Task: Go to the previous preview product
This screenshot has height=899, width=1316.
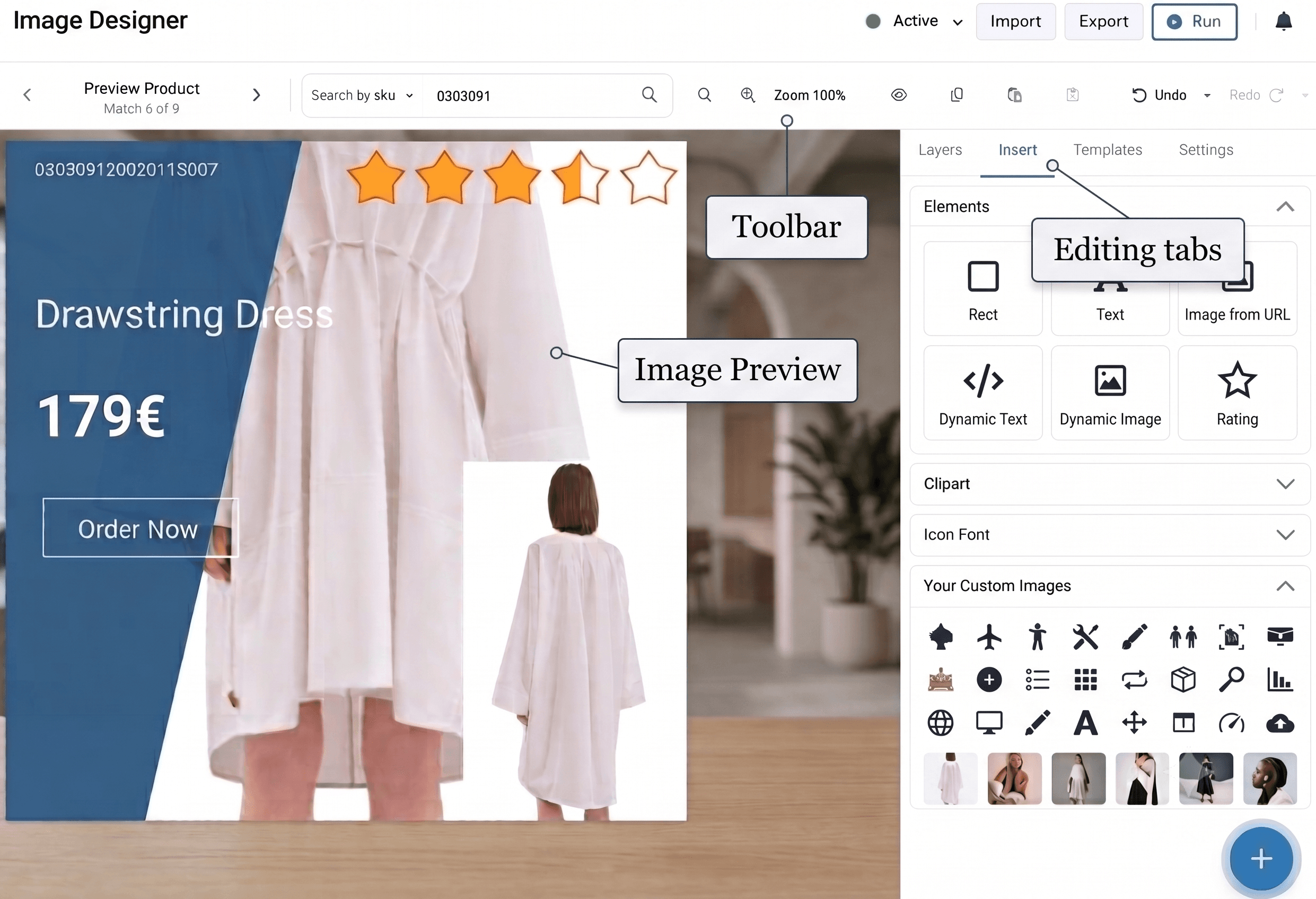Action: [x=27, y=95]
